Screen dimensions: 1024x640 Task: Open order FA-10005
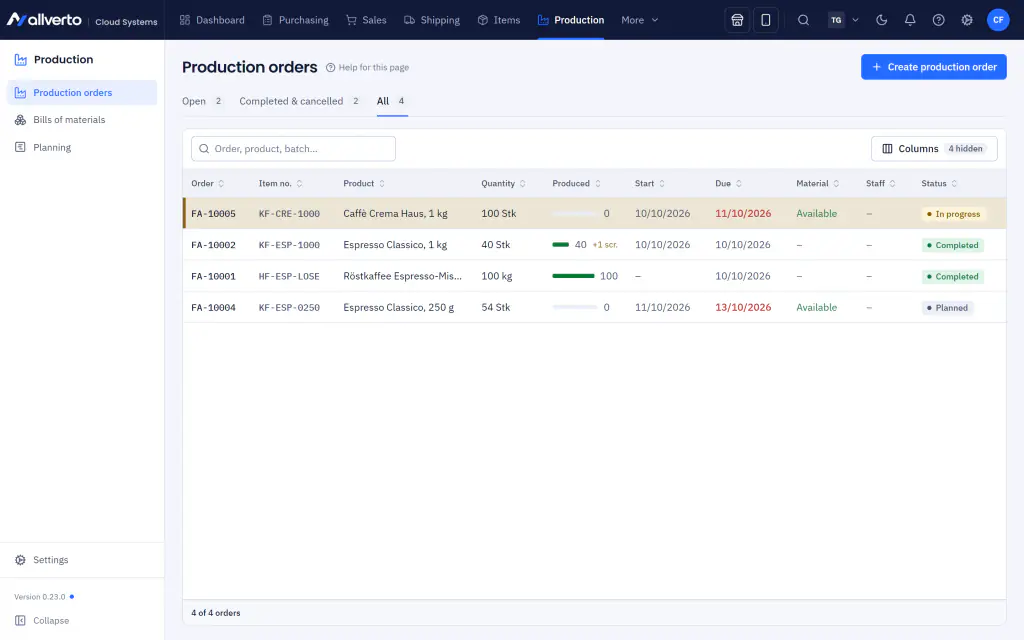pyautogui.click(x=214, y=214)
